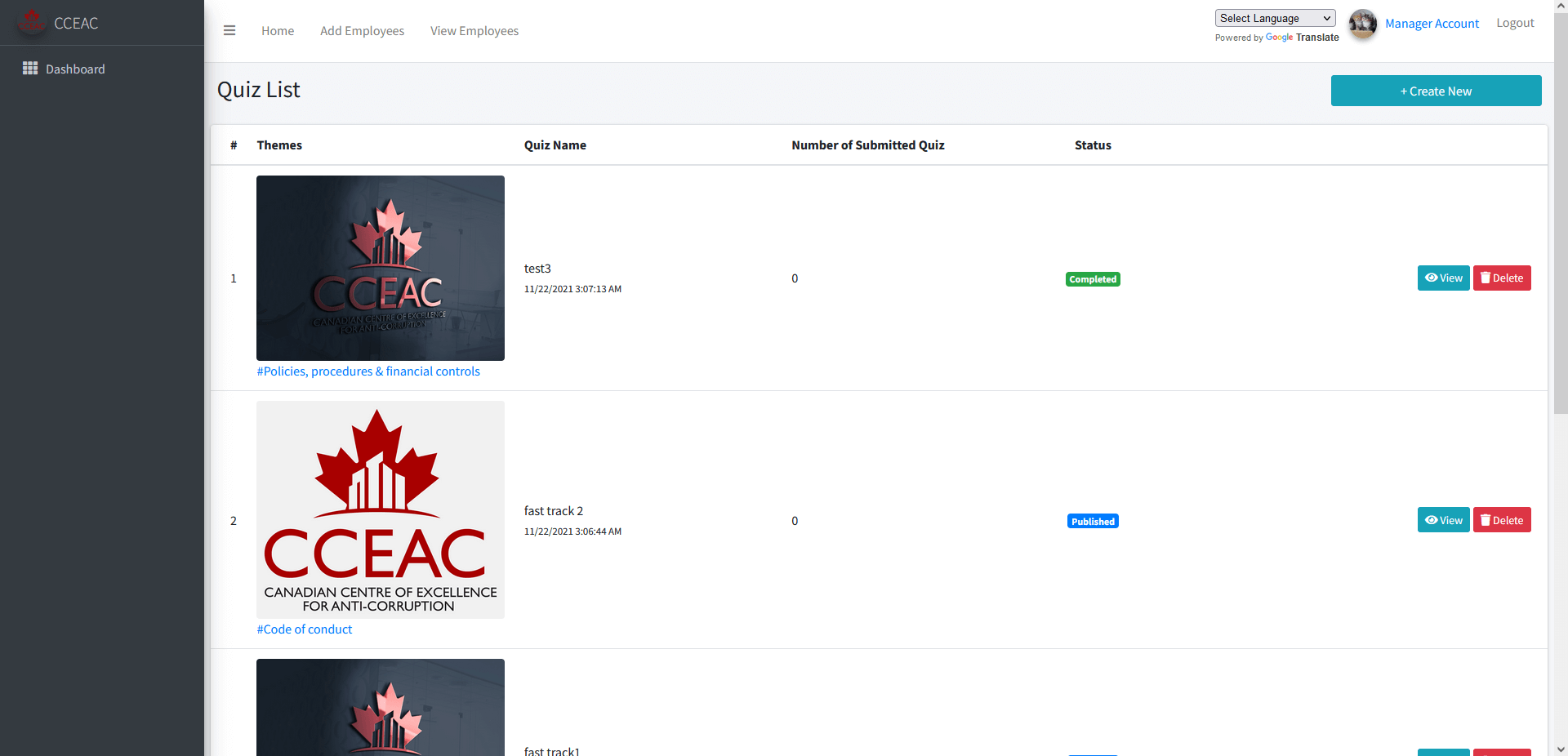Click the fast track1 theme thumbnail
Image resolution: width=1568 pixels, height=756 pixels.
click(381, 707)
